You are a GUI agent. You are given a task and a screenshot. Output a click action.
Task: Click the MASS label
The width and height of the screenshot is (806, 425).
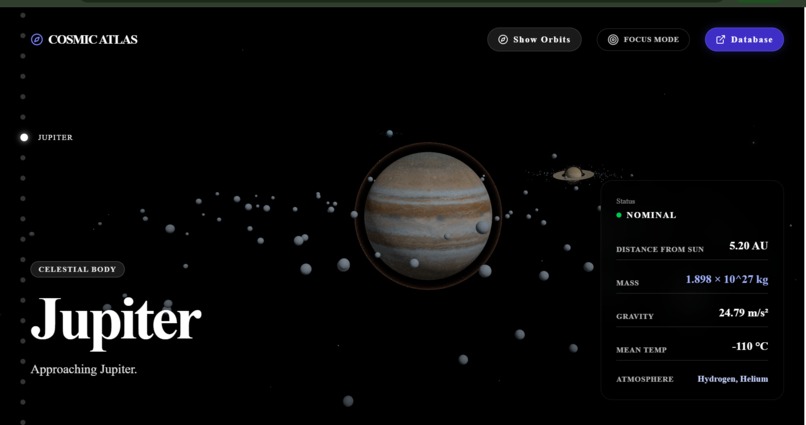point(628,283)
